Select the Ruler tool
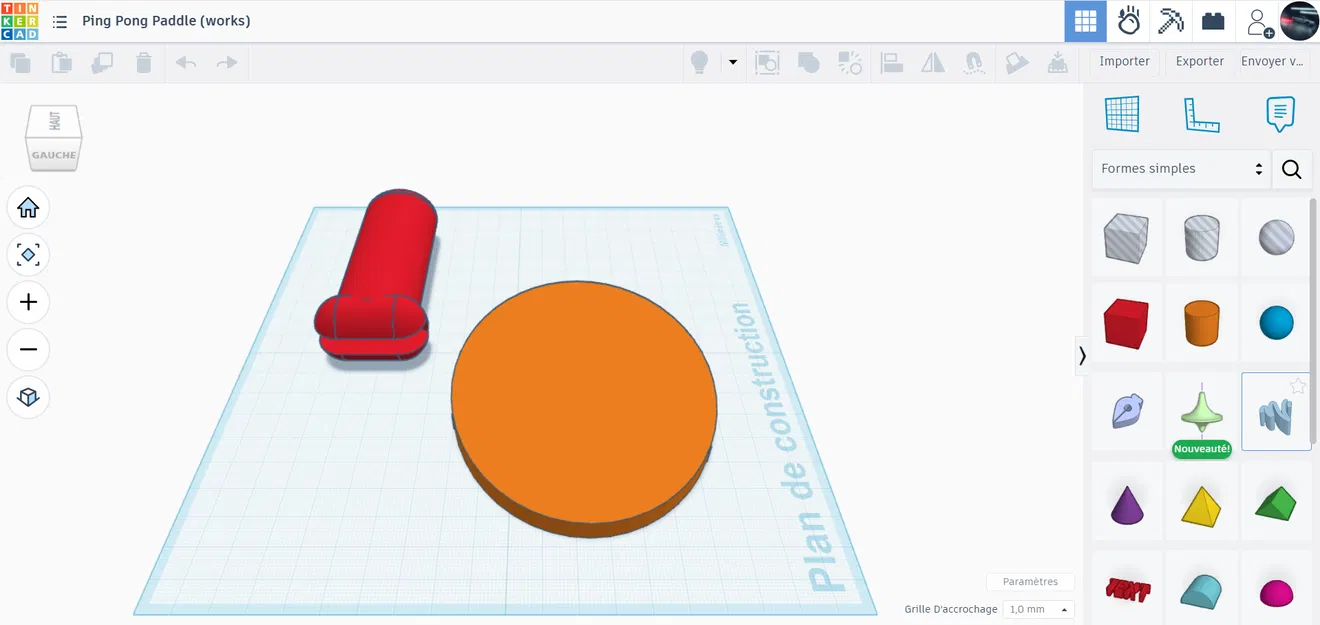 pos(1201,113)
